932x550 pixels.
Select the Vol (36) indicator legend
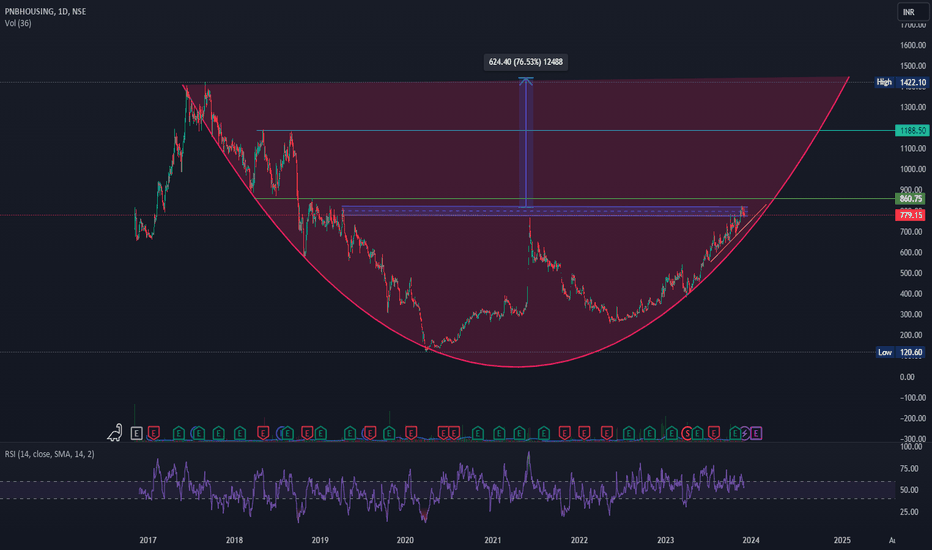pos(18,23)
